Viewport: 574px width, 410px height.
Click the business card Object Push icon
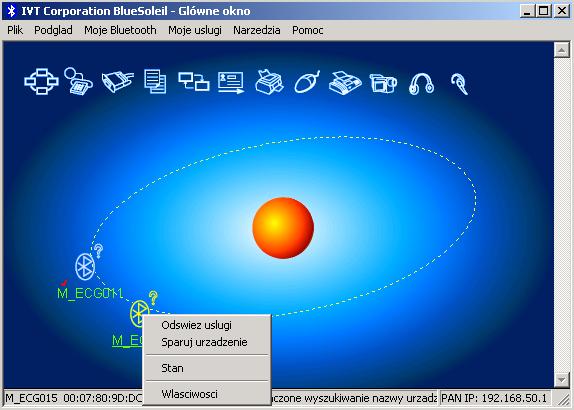[231, 82]
